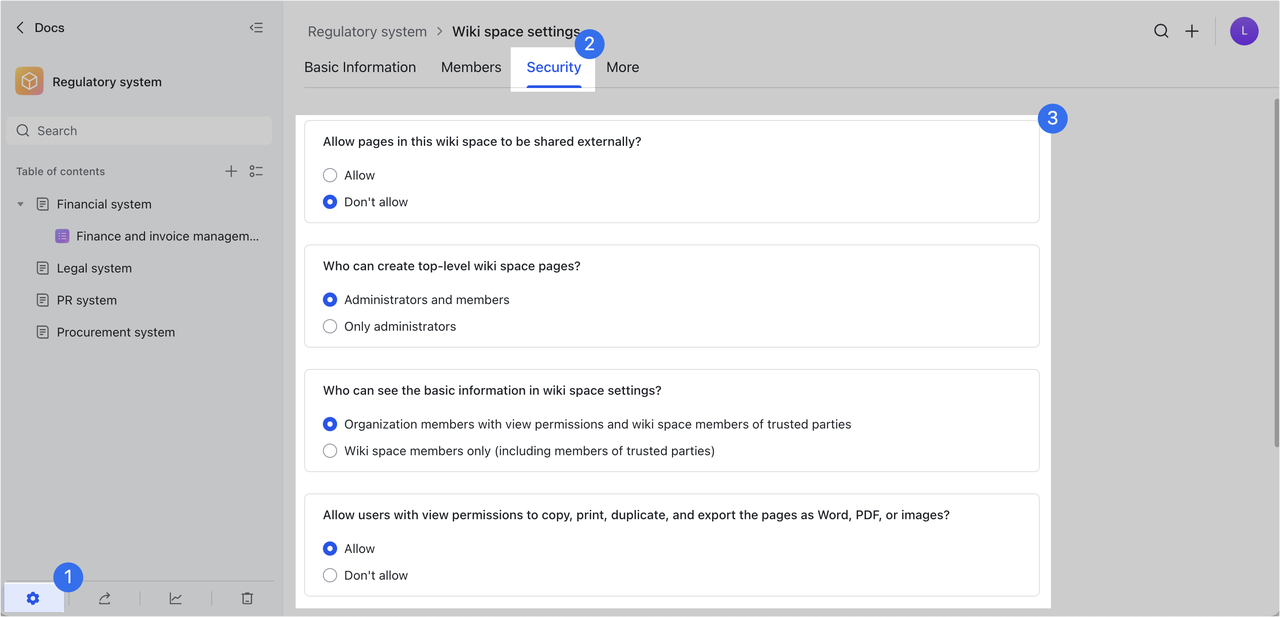Click in the sidebar Search field
The width and height of the screenshot is (1280, 617).
140,131
